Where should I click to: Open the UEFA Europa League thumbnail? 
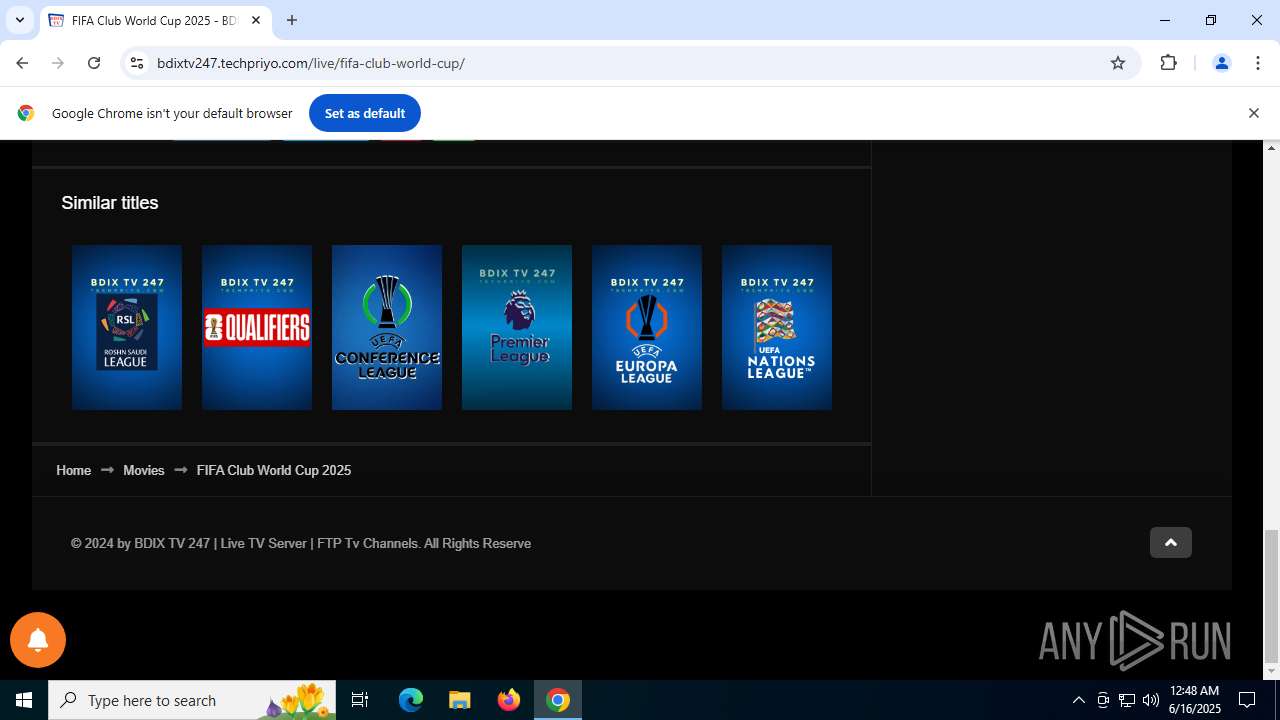(x=647, y=327)
